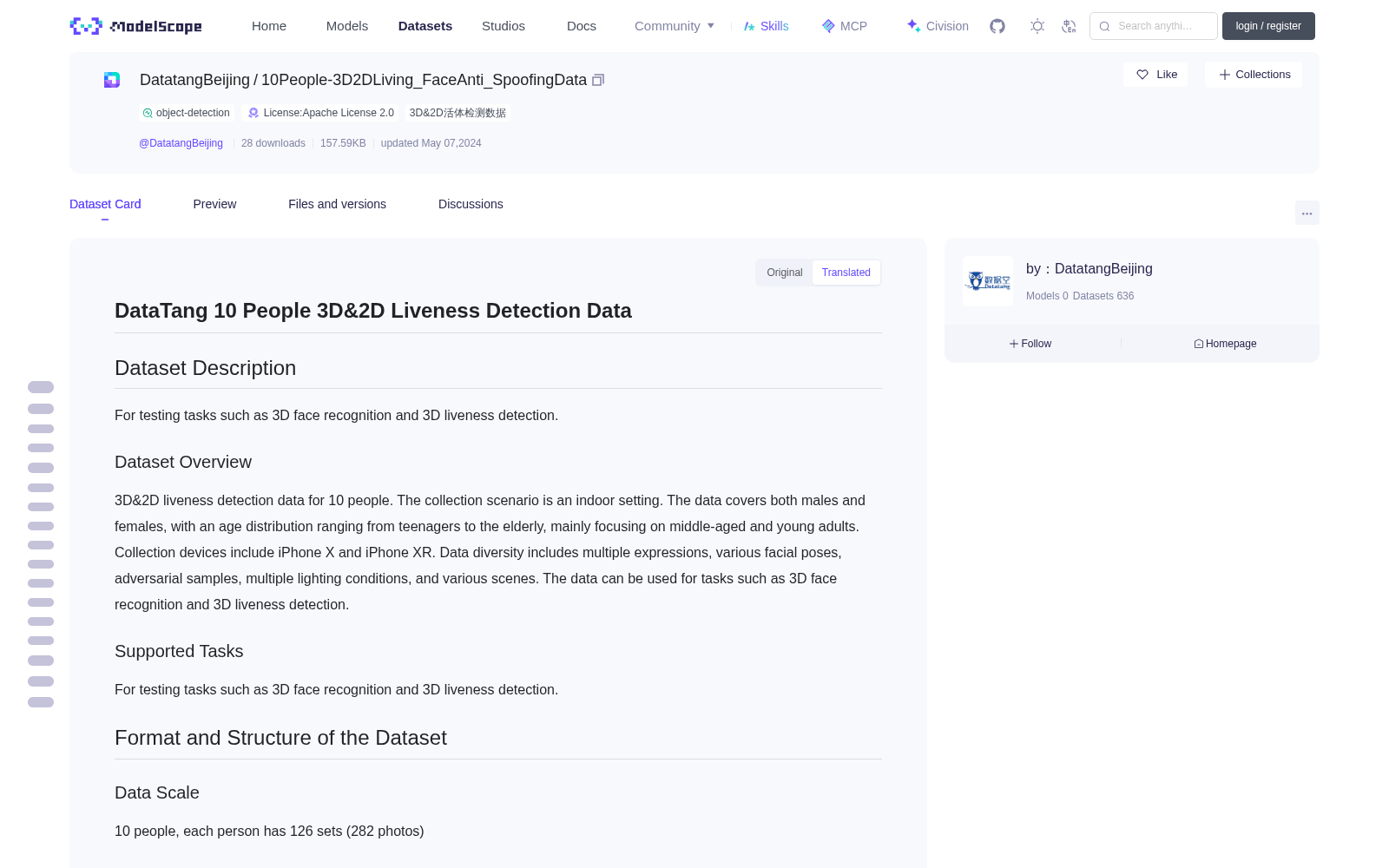Jump to last outline marker in sidebar
This screenshot has height=868, width=1389.
[41, 702]
